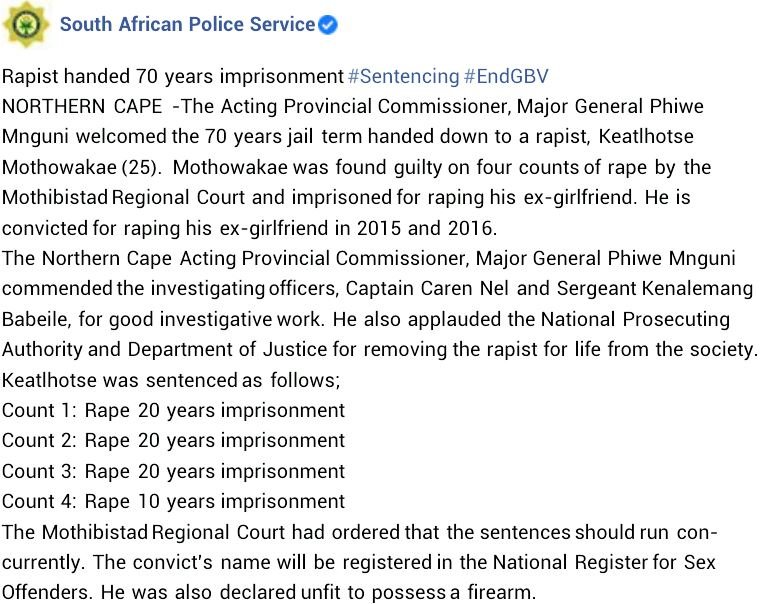Click 'Sergeant Kenalemang' in the post text
This screenshot has height=604, width=771.
tap(655, 288)
